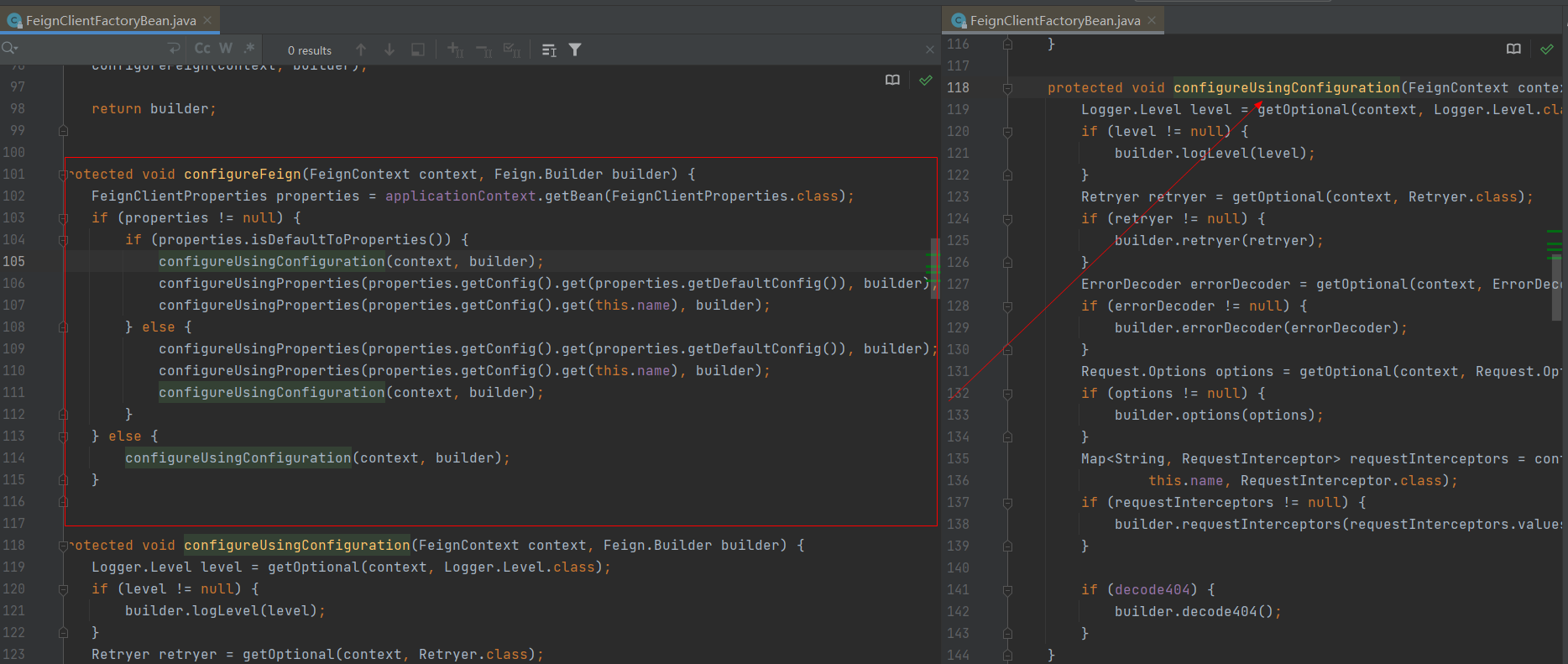Click configureUsingConfiguration call on left line 105

272,261
